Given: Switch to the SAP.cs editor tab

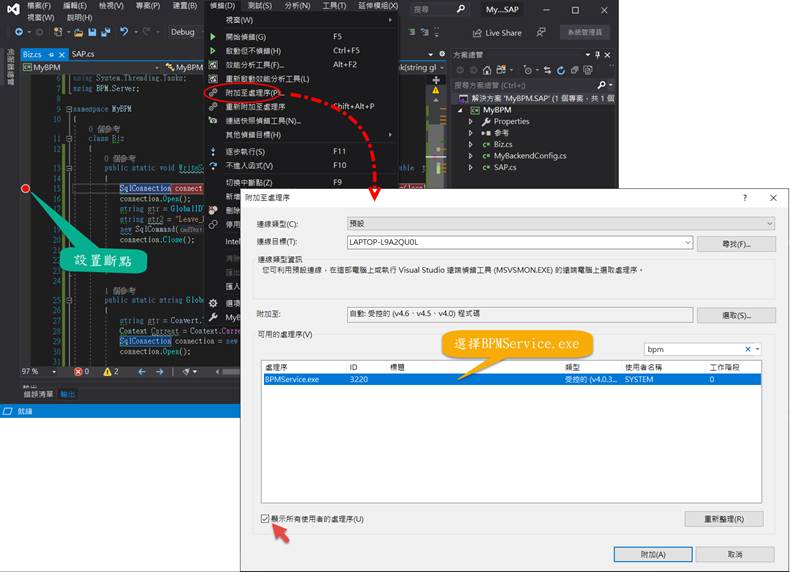Looking at the screenshot, I should [83, 54].
